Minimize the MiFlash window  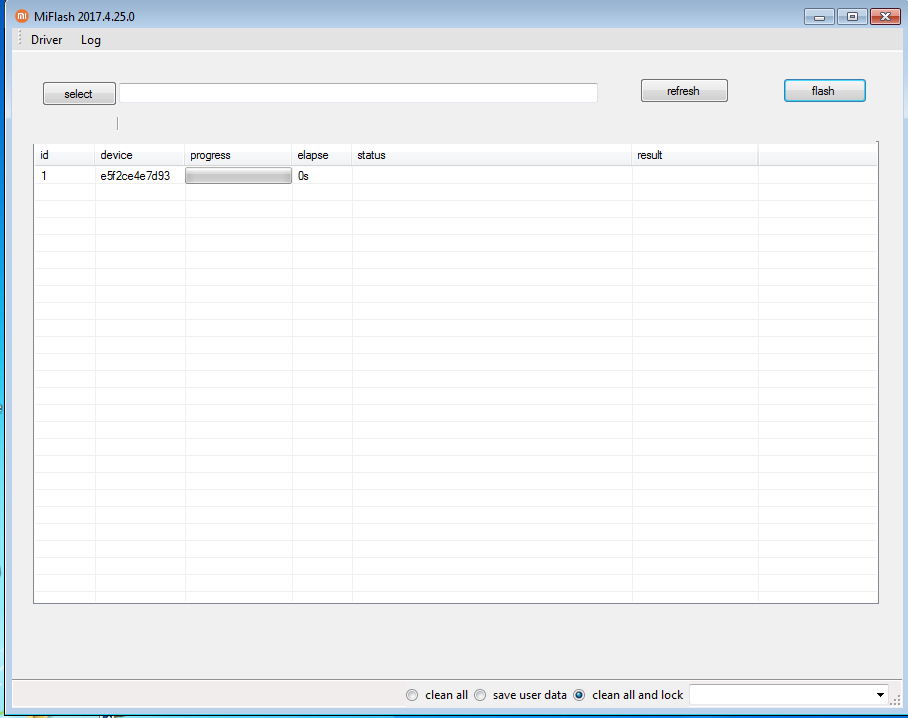click(x=819, y=17)
